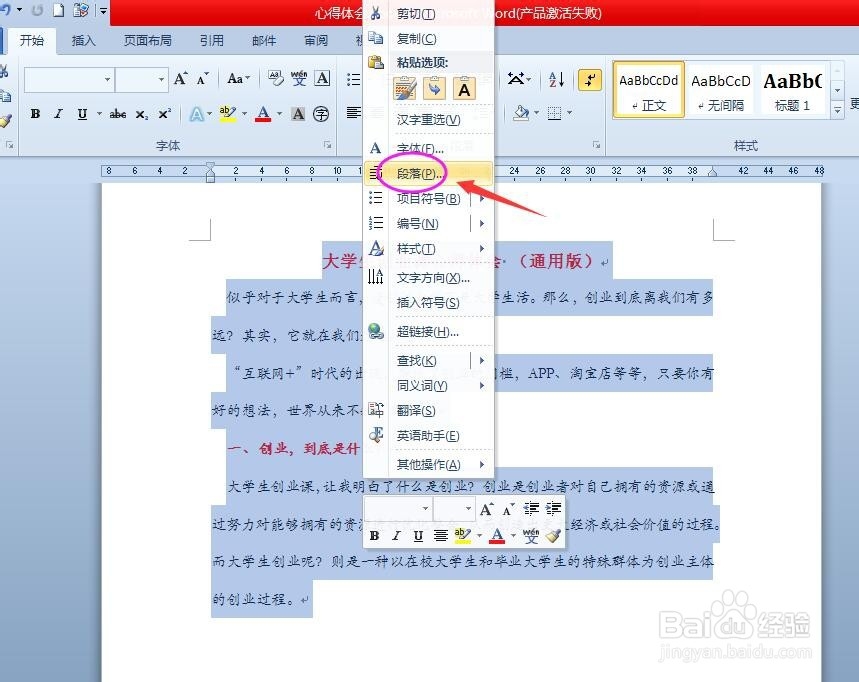Open the Text Effects icon
859x682 pixels.
(x=197, y=114)
